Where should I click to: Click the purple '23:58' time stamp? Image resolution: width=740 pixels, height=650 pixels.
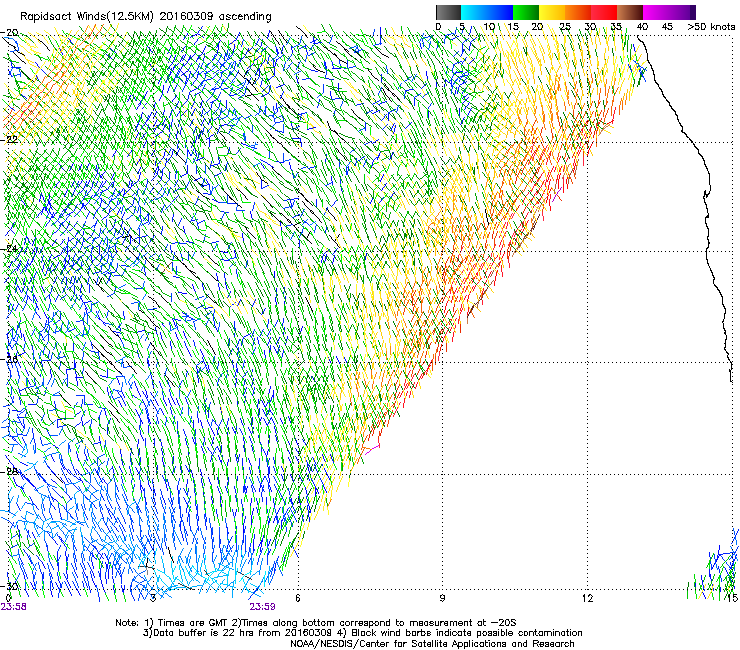[x=14, y=607]
